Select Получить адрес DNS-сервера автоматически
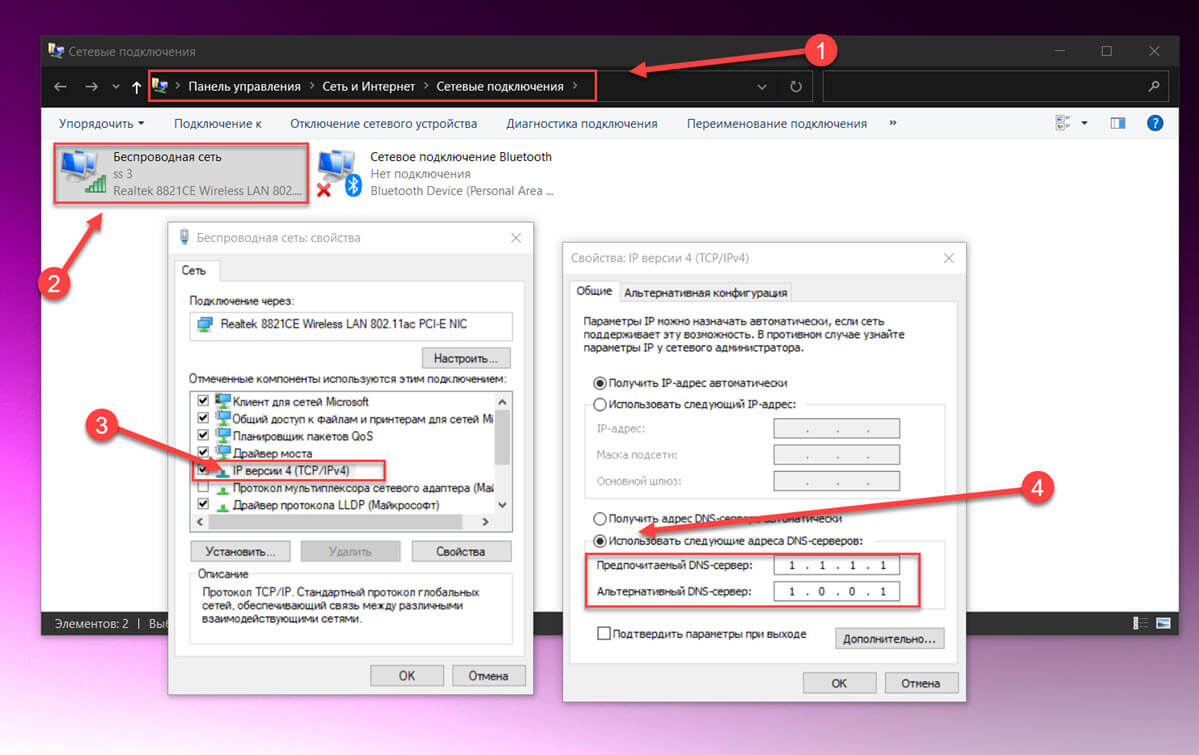The width and height of the screenshot is (1199, 755). (600, 519)
